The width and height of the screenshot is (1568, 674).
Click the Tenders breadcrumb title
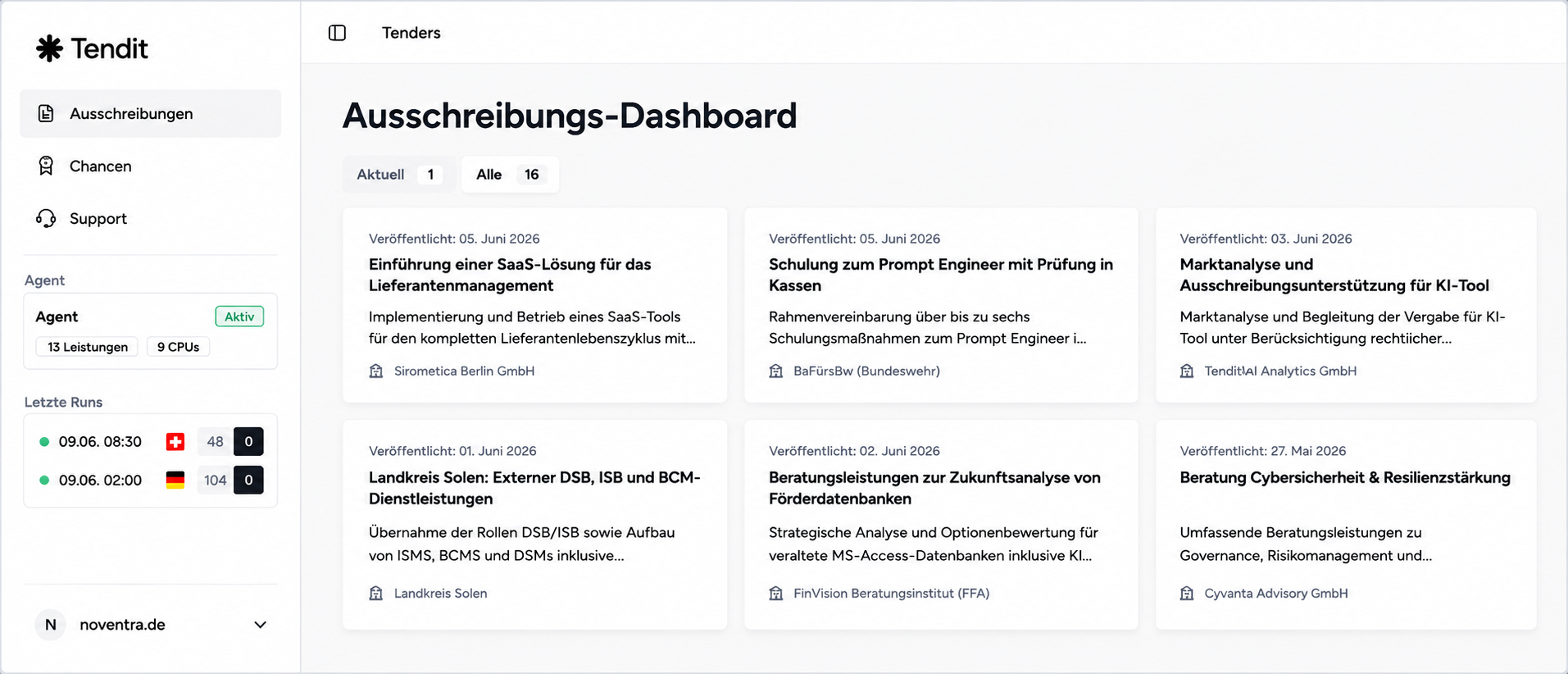click(x=411, y=33)
